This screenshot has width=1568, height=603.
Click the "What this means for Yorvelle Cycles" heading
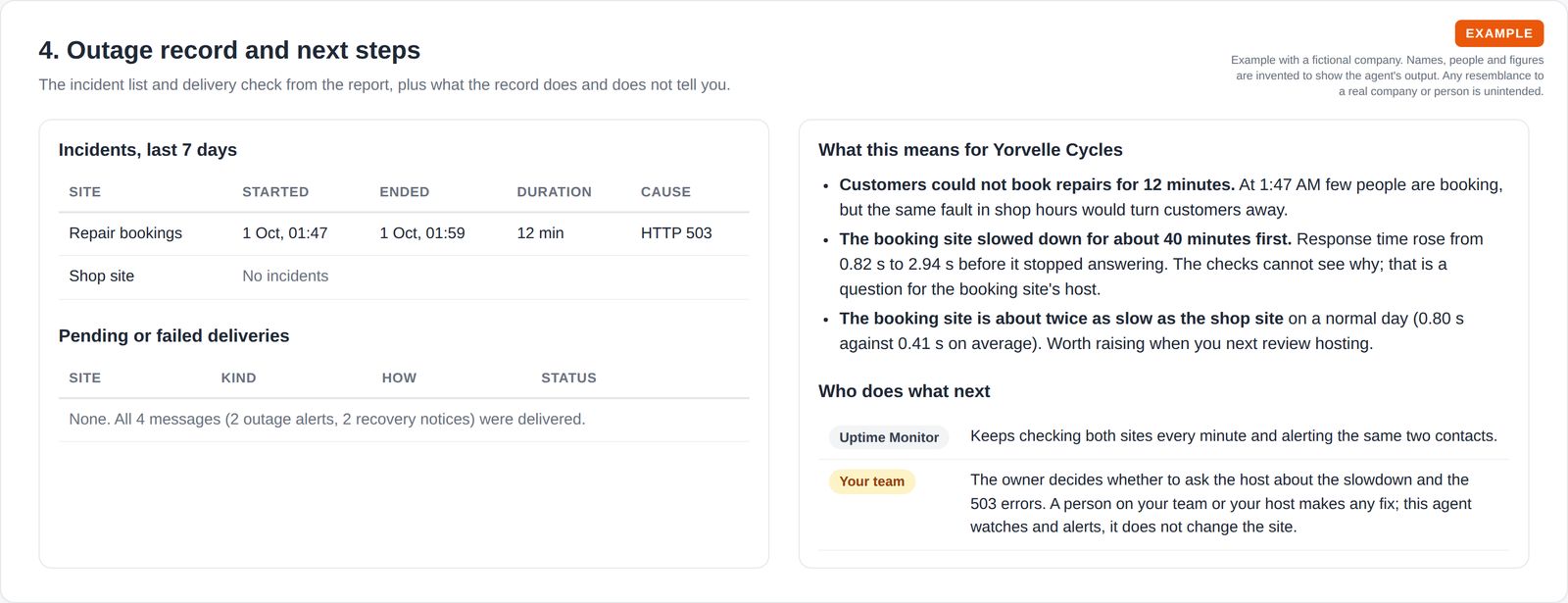tap(970, 150)
